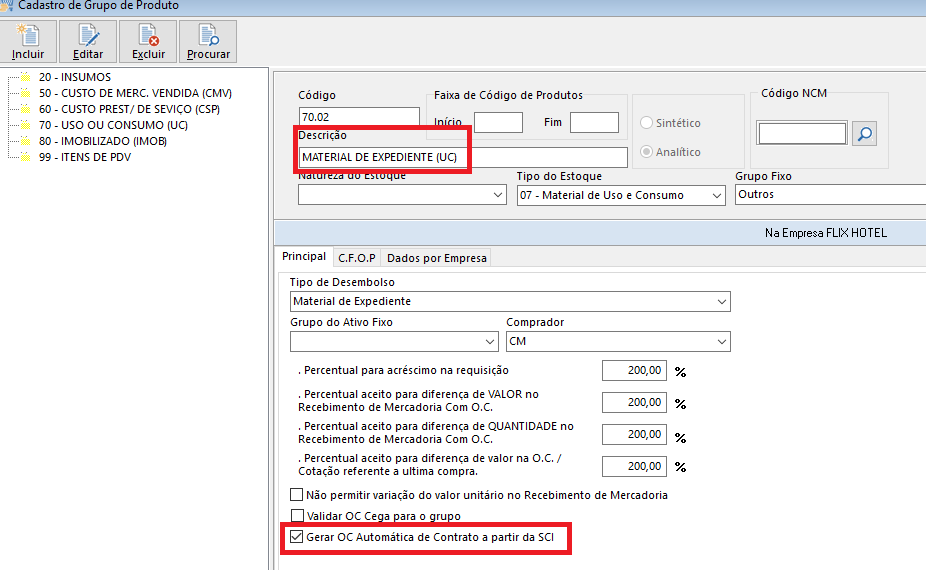
Task: Click percentual diferença valor O.C./Cotação field
Action: [x=634, y=466]
